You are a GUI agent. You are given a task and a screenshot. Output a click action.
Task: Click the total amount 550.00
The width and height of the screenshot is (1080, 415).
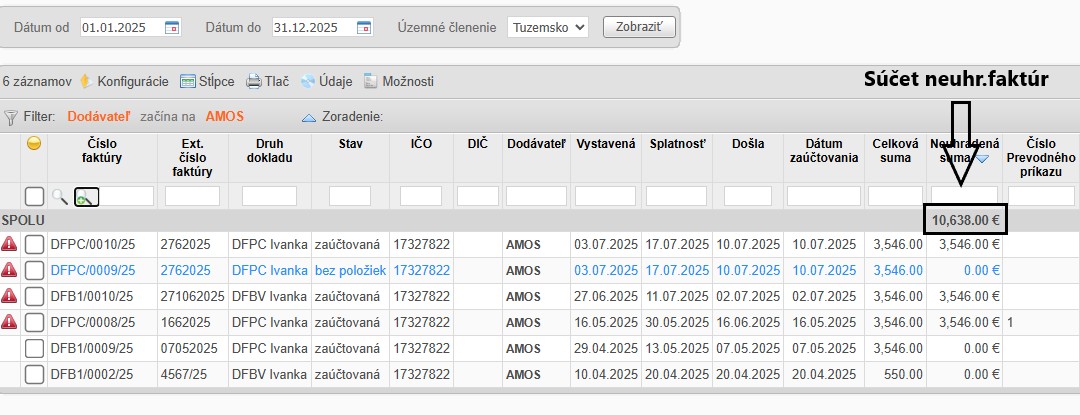tap(903, 375)
